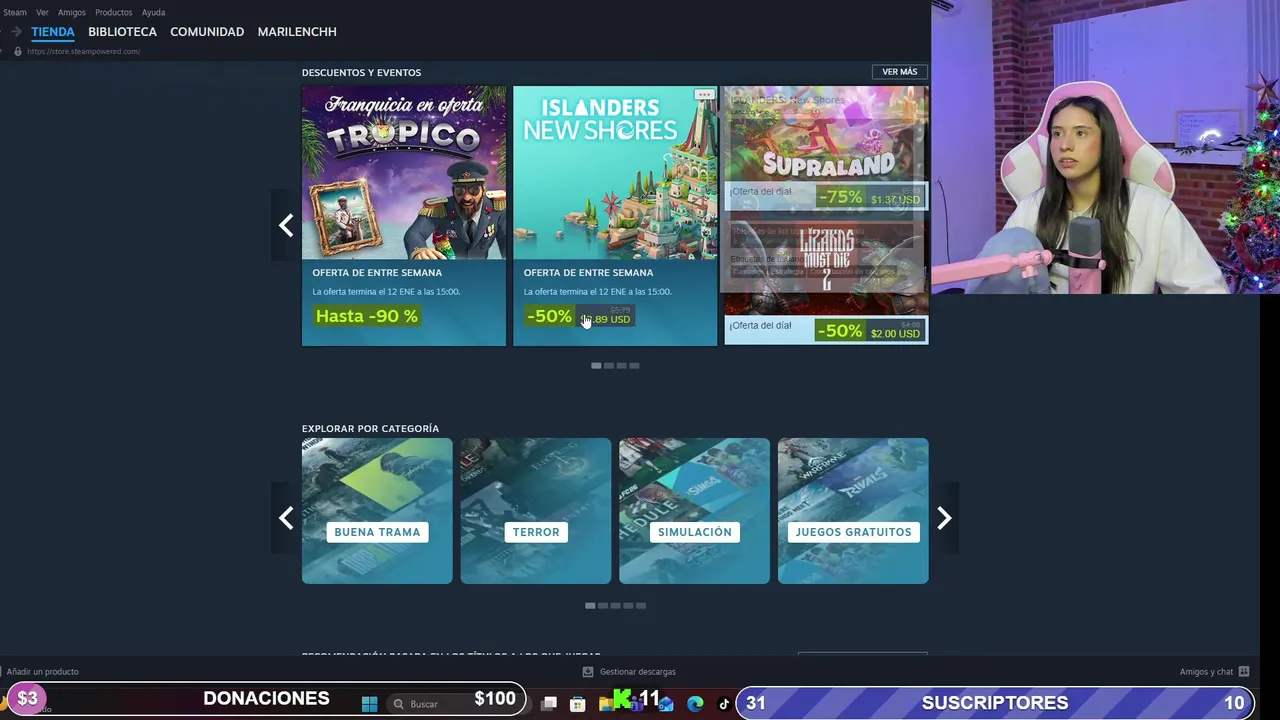1280x720 pixels.
Task: Click OFERTA DE ENTRE SEMANA under Tropico
Action: 377,272
